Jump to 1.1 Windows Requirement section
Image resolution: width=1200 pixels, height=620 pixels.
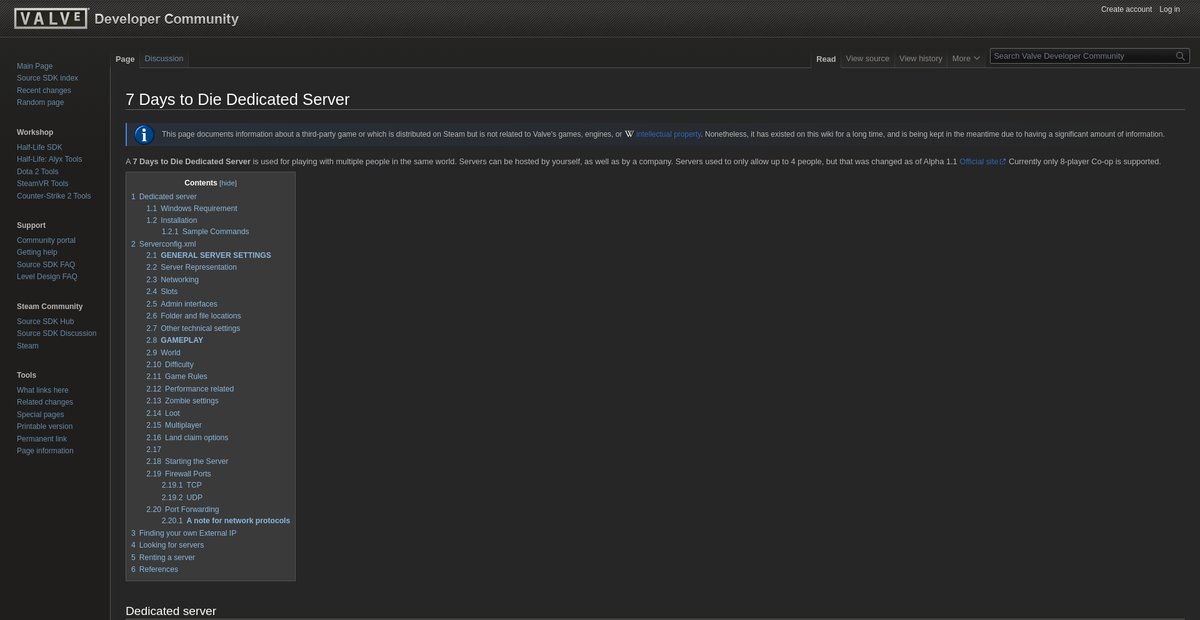pos(192,208)
